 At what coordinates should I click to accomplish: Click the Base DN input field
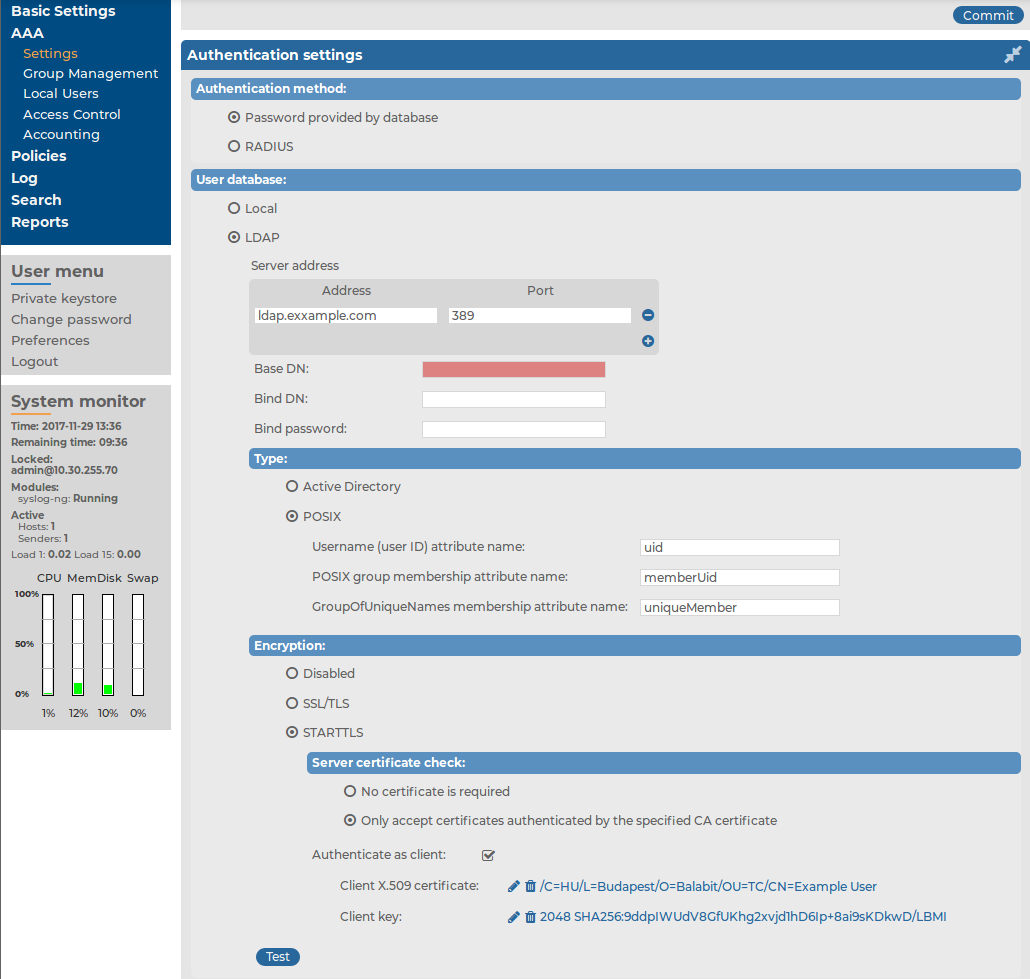coord(514,369)
